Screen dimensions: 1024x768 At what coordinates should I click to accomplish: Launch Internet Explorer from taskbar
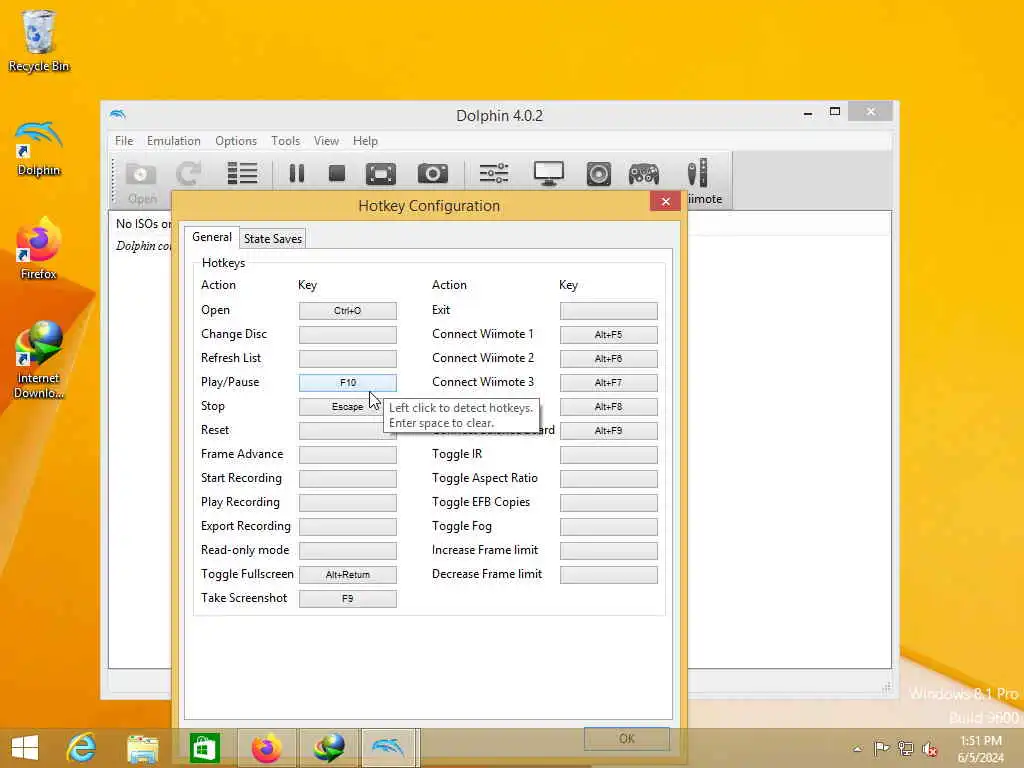tap(81, 748)
